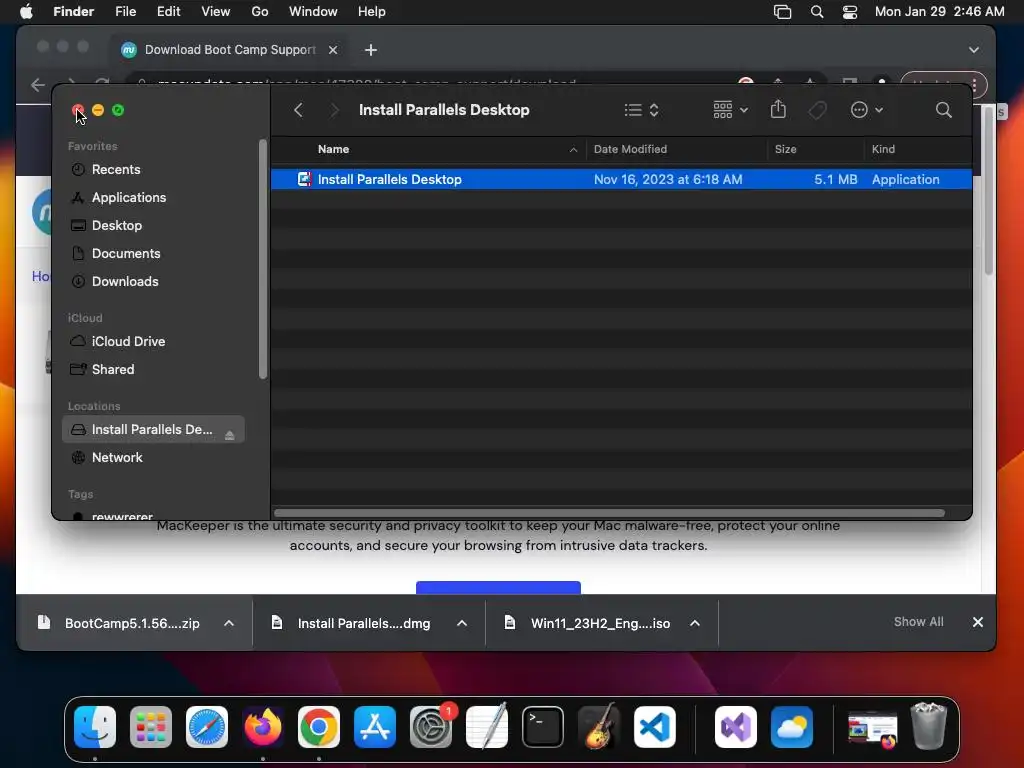Sort by the Name column header
Image resolution: width=1024 pixels, height=768 pixels.
pyautogui.click(x=428, y=150)
